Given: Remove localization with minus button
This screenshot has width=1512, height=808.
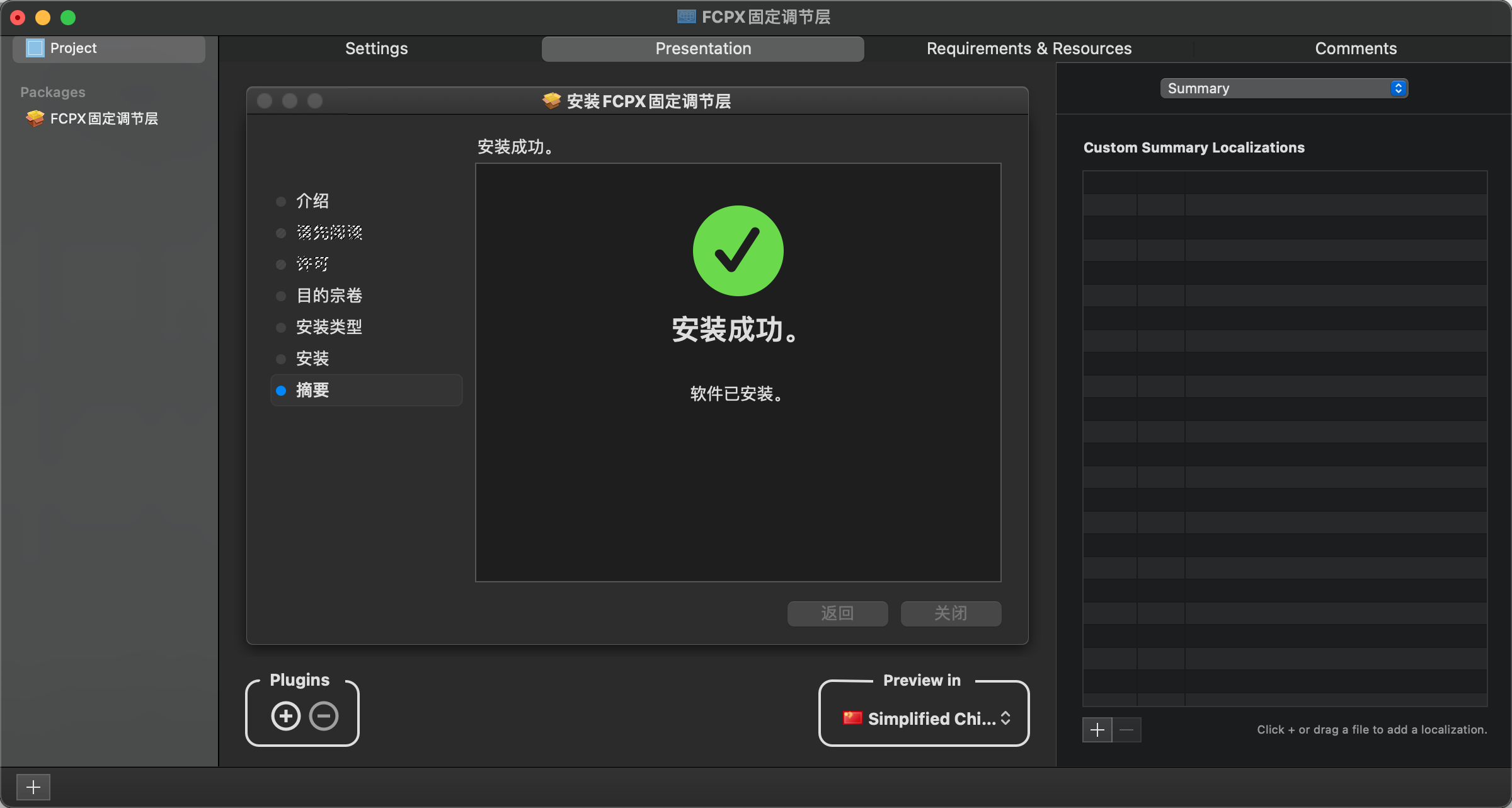Looking at the screenshot, I should point(1127,730).
